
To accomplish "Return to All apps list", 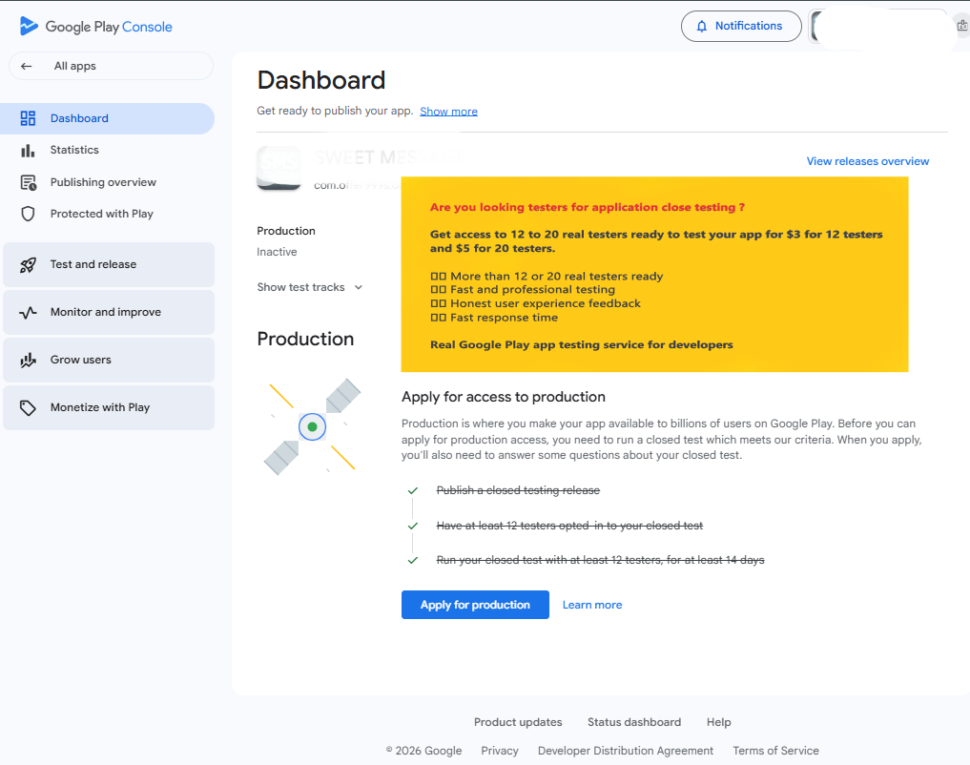I will point(111,66).
